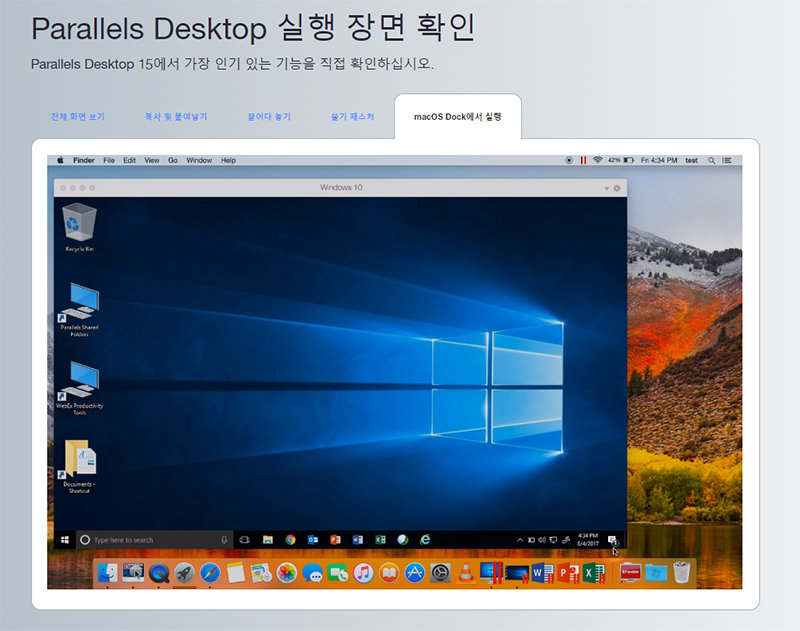Launch Windows PowerPoint from the macOS Dock
The height and width of the screenshot is (631, 800).
pos(568,573)
